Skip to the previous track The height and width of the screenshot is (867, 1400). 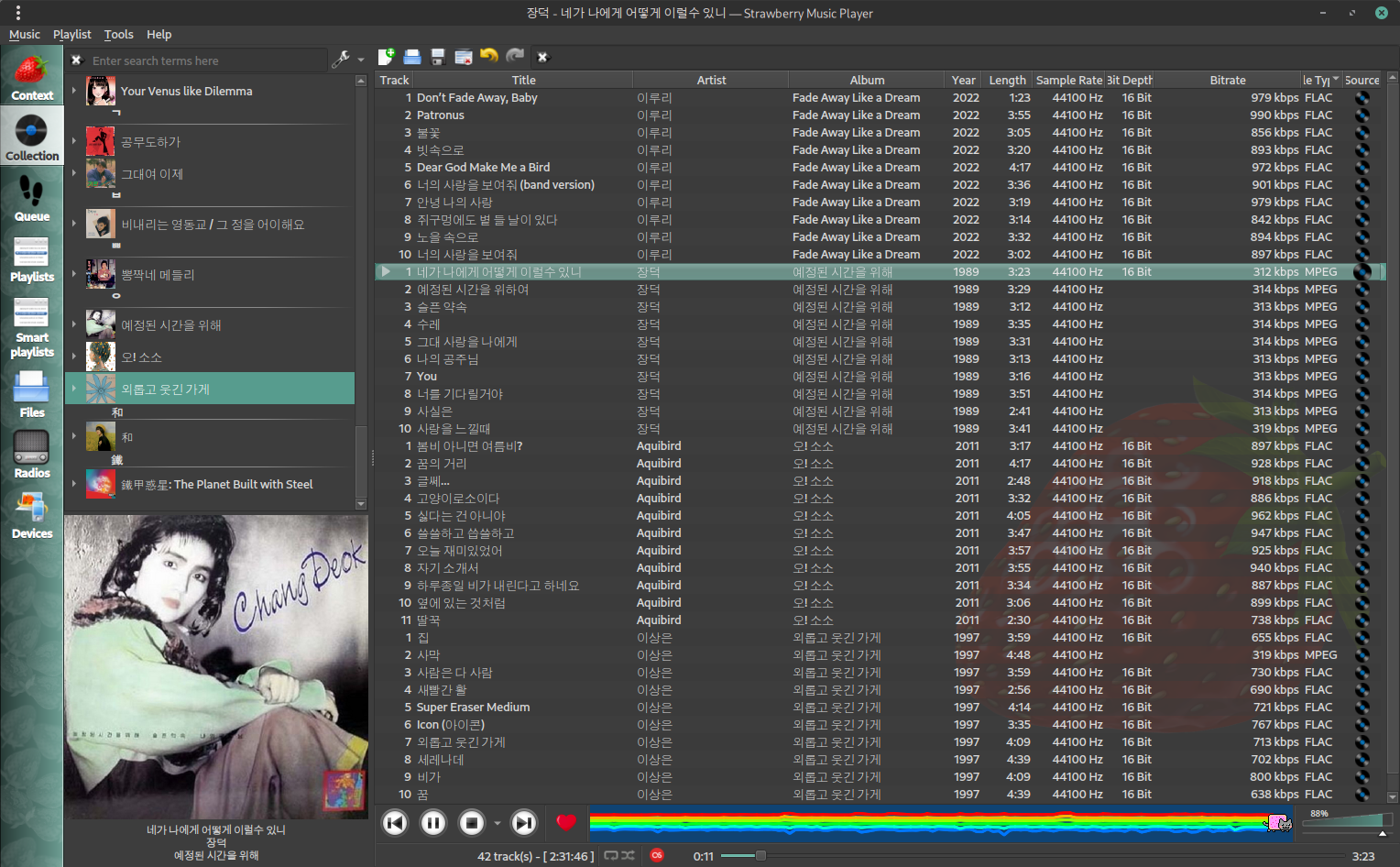pyautogui.click(x=395, y=823)
